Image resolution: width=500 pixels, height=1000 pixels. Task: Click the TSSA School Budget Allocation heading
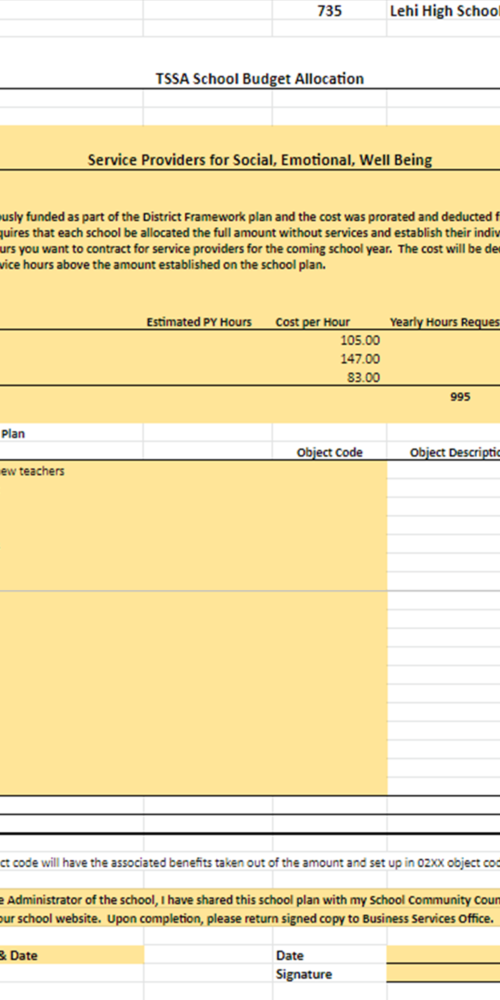coord(260,78)
